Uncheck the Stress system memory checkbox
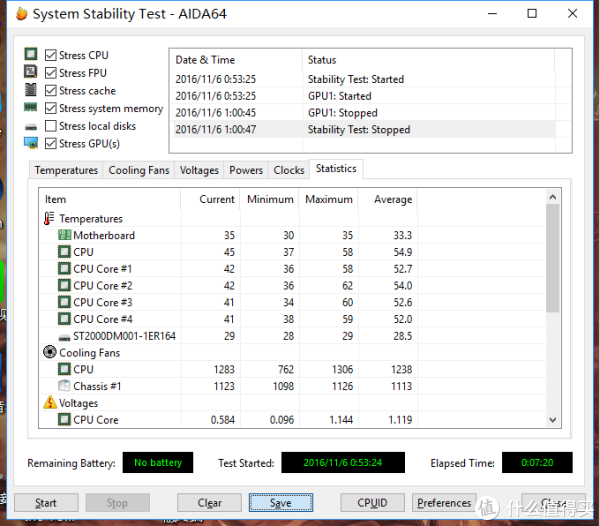Image resolution: width=600 pixels, height=526 pixels. [51, 108]
